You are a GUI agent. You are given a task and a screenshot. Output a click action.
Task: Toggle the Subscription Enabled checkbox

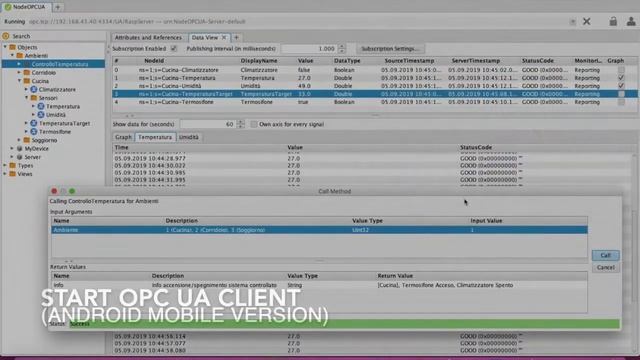pos(174,49)
